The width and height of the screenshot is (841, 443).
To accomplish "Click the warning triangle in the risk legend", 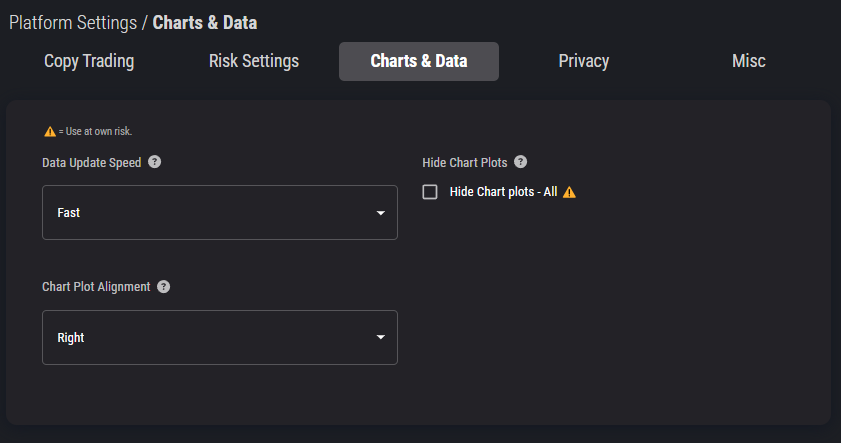I will [x=50, y=131].
